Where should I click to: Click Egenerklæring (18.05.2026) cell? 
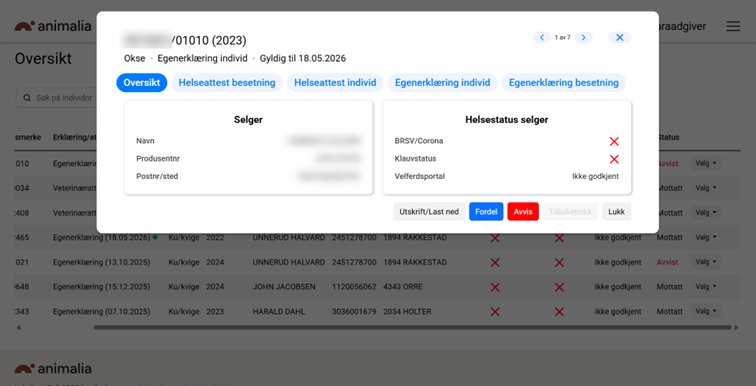point(101,238)
